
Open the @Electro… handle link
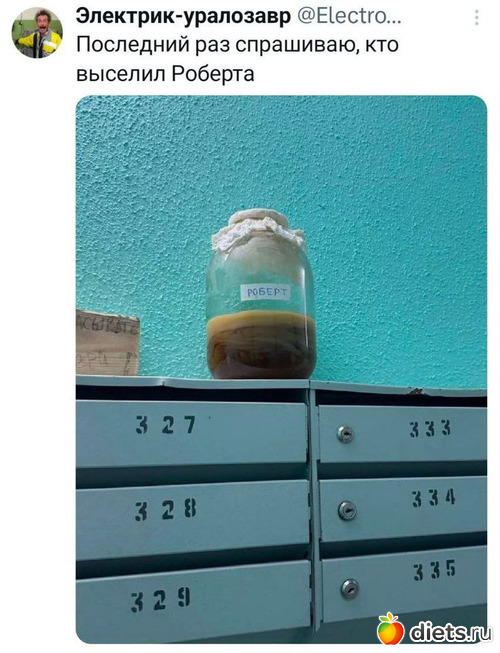pyautogui.click(x=349, y=17)
